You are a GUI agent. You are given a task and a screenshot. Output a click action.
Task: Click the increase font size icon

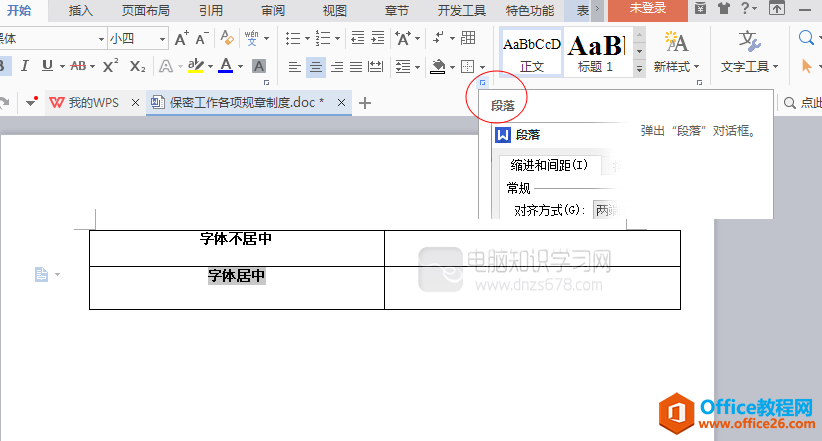click(181, 38)
